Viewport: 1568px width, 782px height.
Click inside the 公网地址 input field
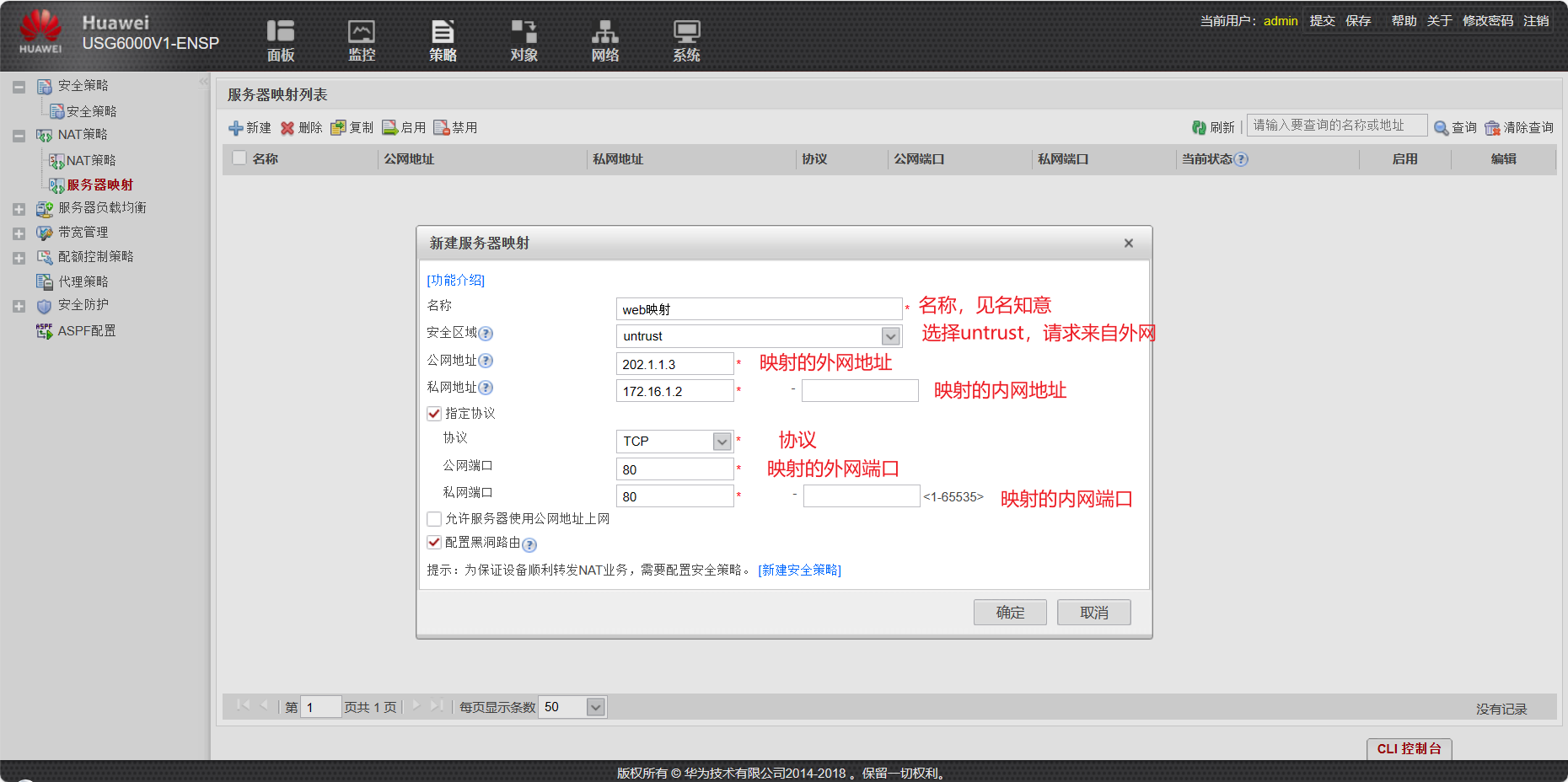point(674,363)
